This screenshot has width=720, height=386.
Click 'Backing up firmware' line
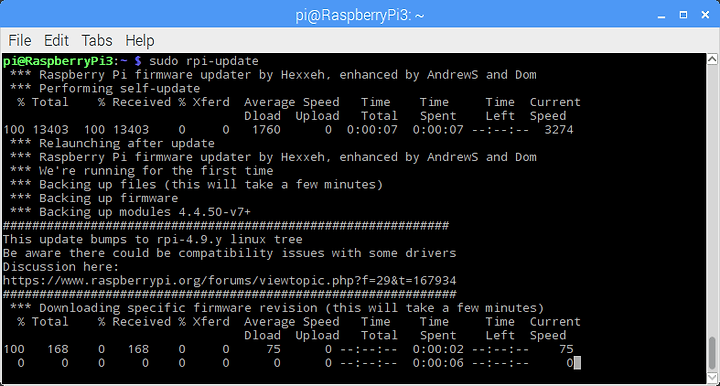(94, 198)
